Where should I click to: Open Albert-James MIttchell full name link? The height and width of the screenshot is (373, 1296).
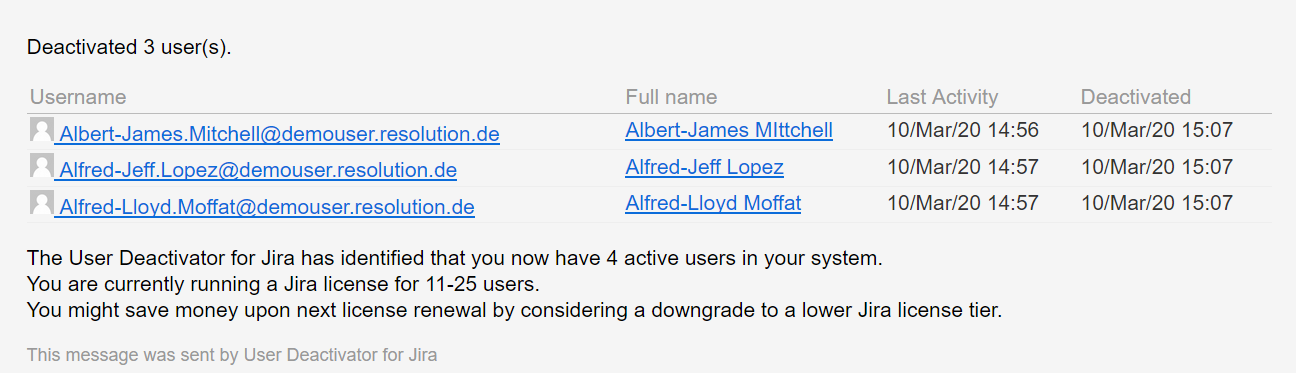tap(729, 130)
